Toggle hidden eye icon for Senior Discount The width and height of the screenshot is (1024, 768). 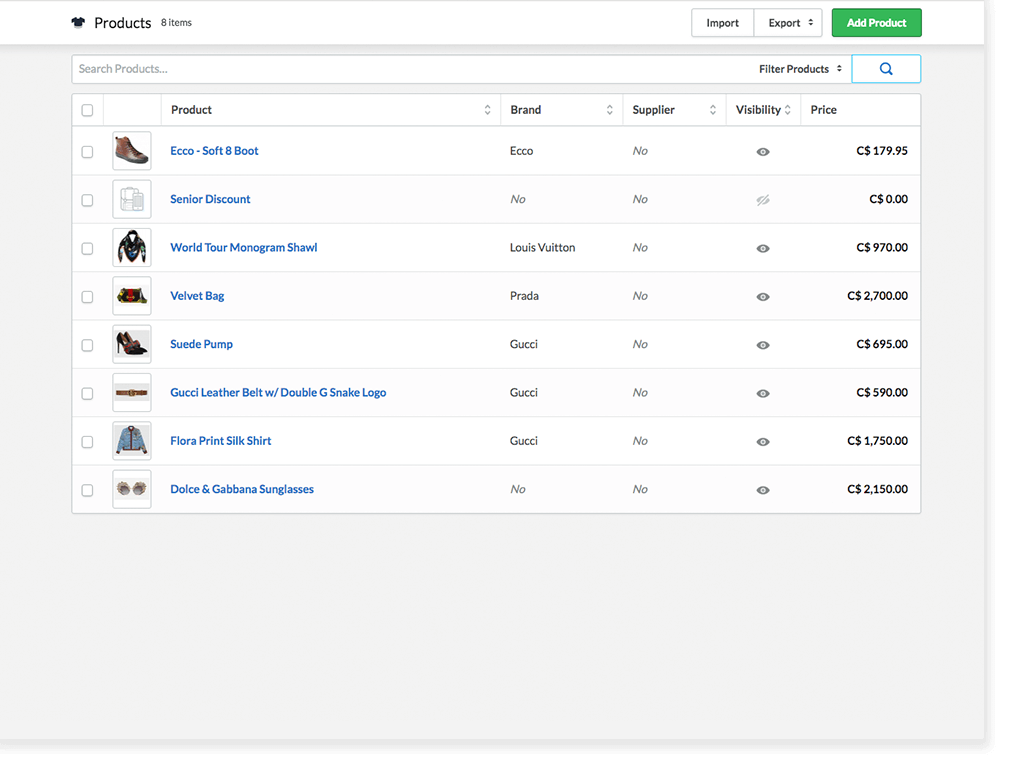[763, 200]
